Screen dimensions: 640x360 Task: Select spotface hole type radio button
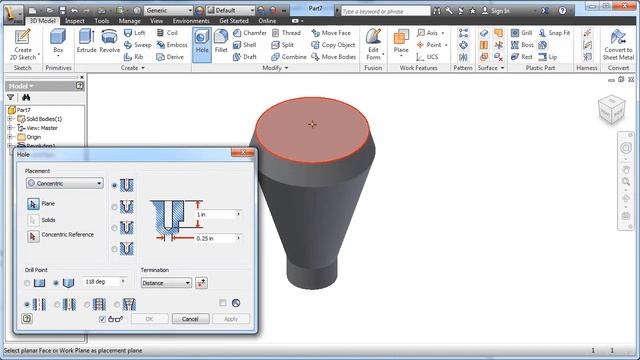(114, 228)
